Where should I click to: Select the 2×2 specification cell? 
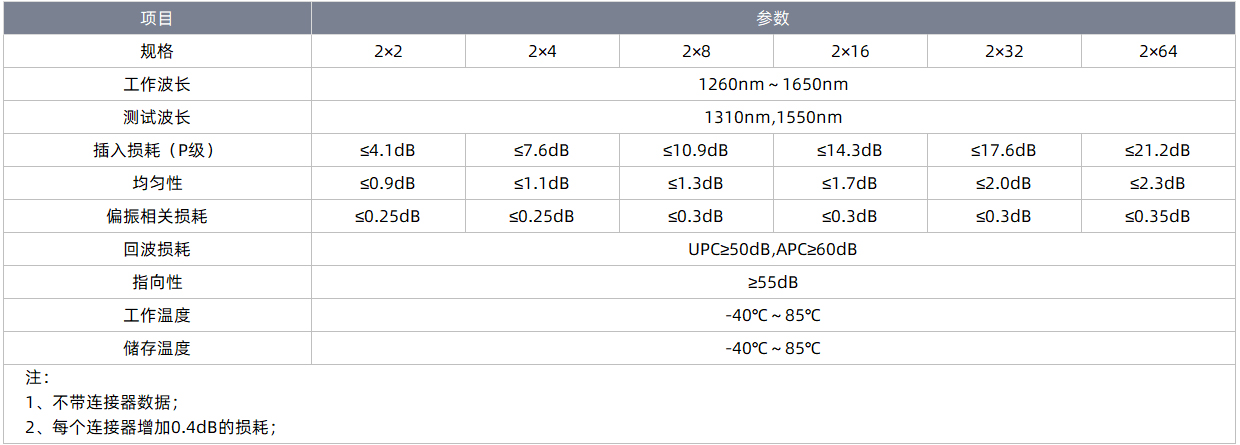(388, 51)
